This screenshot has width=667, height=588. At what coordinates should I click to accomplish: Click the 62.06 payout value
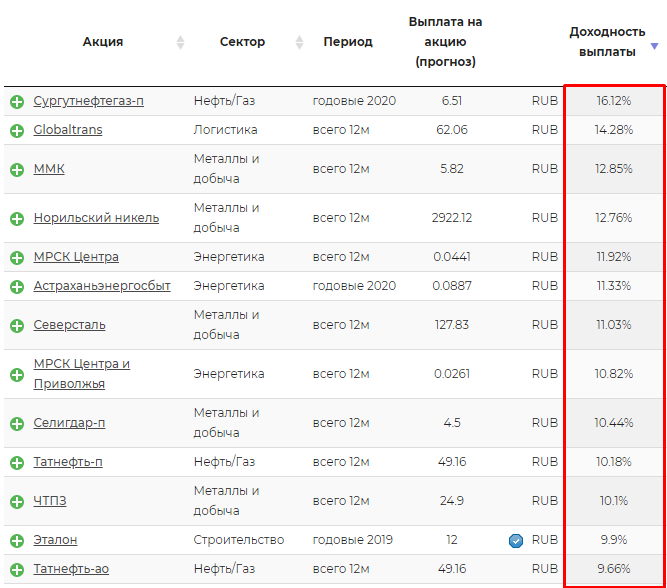point(452,130)
